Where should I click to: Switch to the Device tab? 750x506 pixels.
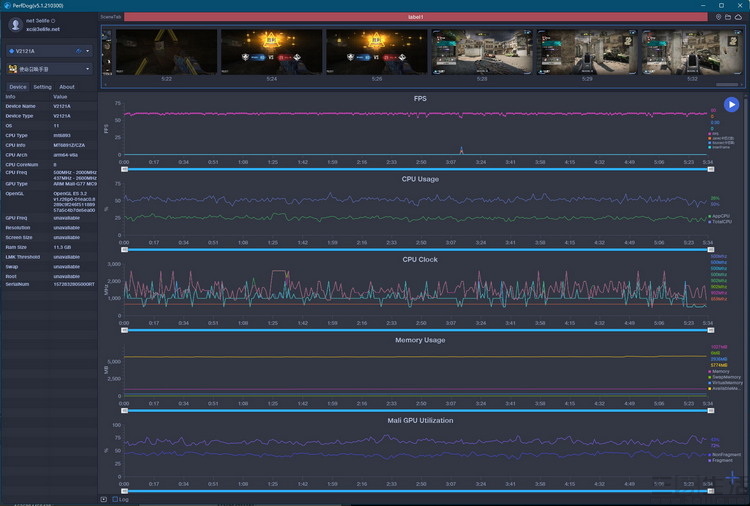tap(18, 87)
